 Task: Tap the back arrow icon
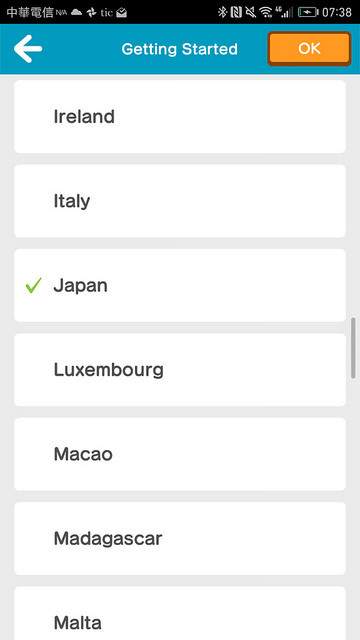(28, 49)
